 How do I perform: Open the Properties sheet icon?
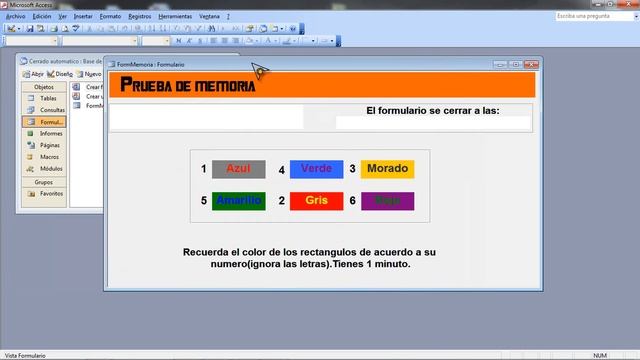[x=249, y=29]
